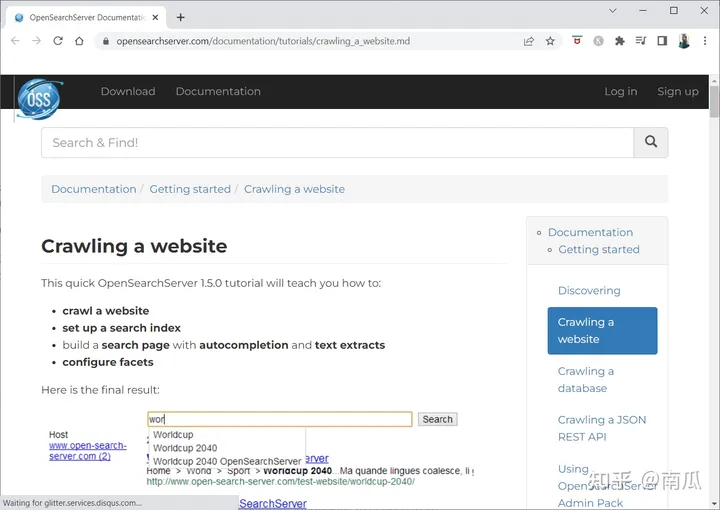Click Sign up in header

click(x=678, y=91)
